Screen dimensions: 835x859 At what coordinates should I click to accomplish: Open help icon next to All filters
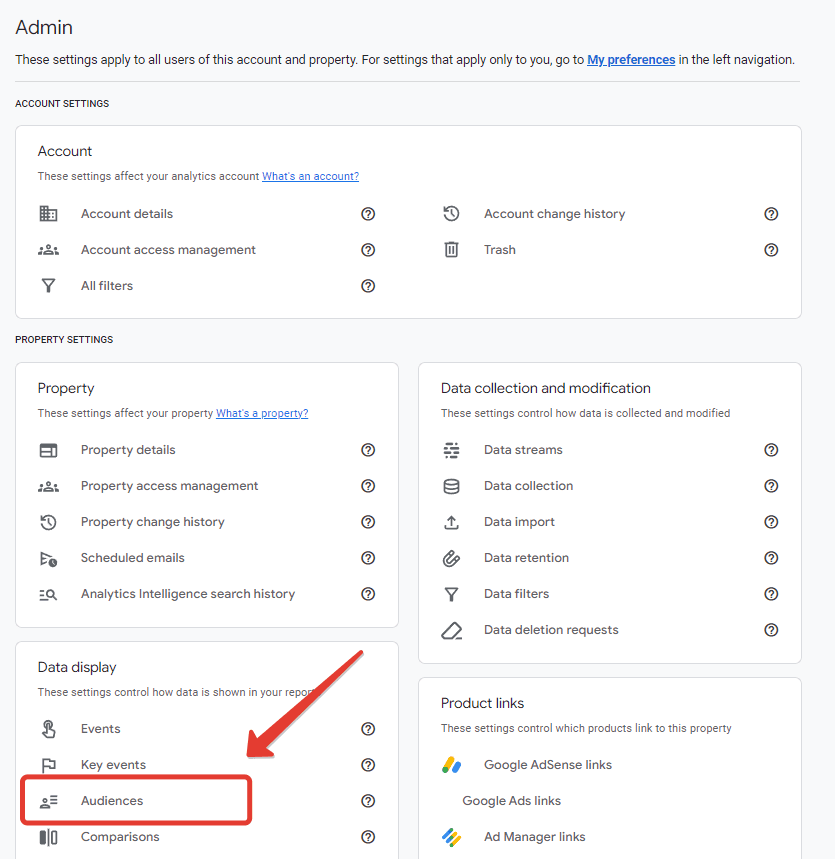tap(368, 286)
